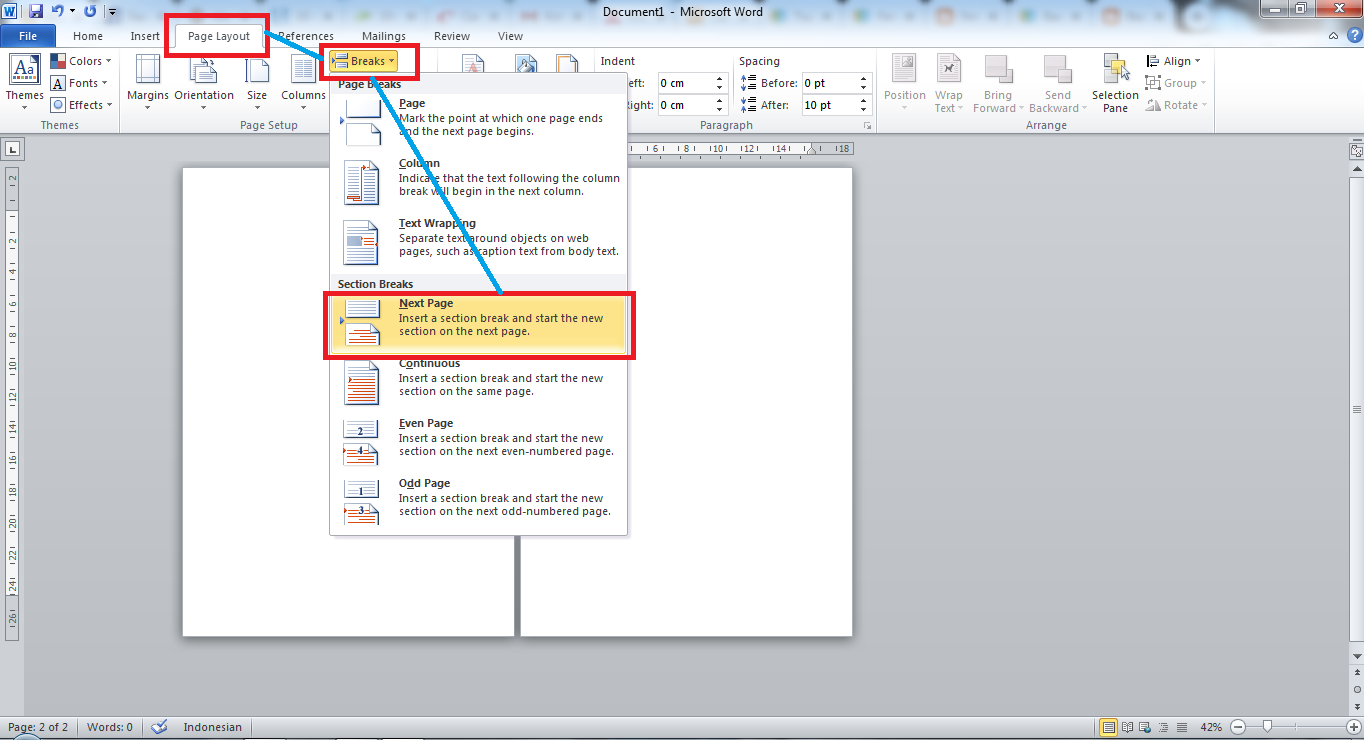
Task: Click the left indent value field
Action: [x=685, y=83]
